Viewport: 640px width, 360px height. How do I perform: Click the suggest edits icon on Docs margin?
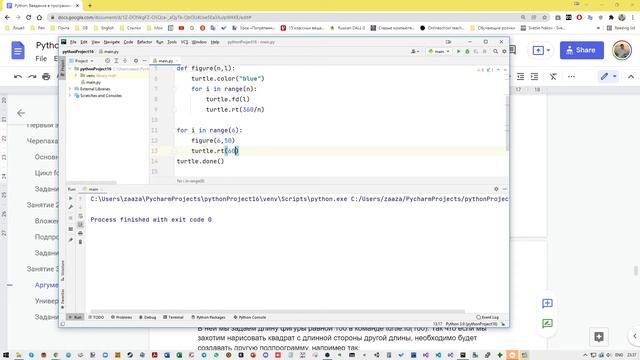pos(547,324)
